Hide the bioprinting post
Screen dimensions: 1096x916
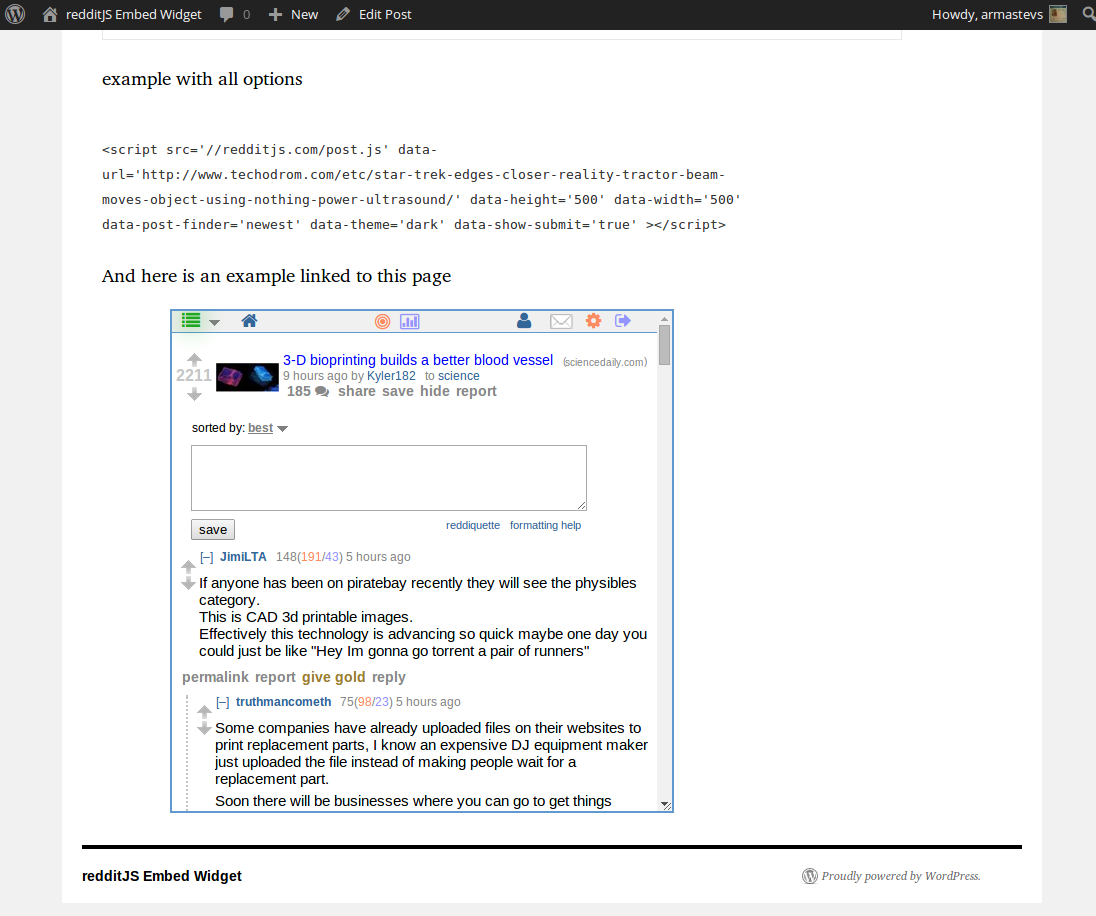pos(435,392)
